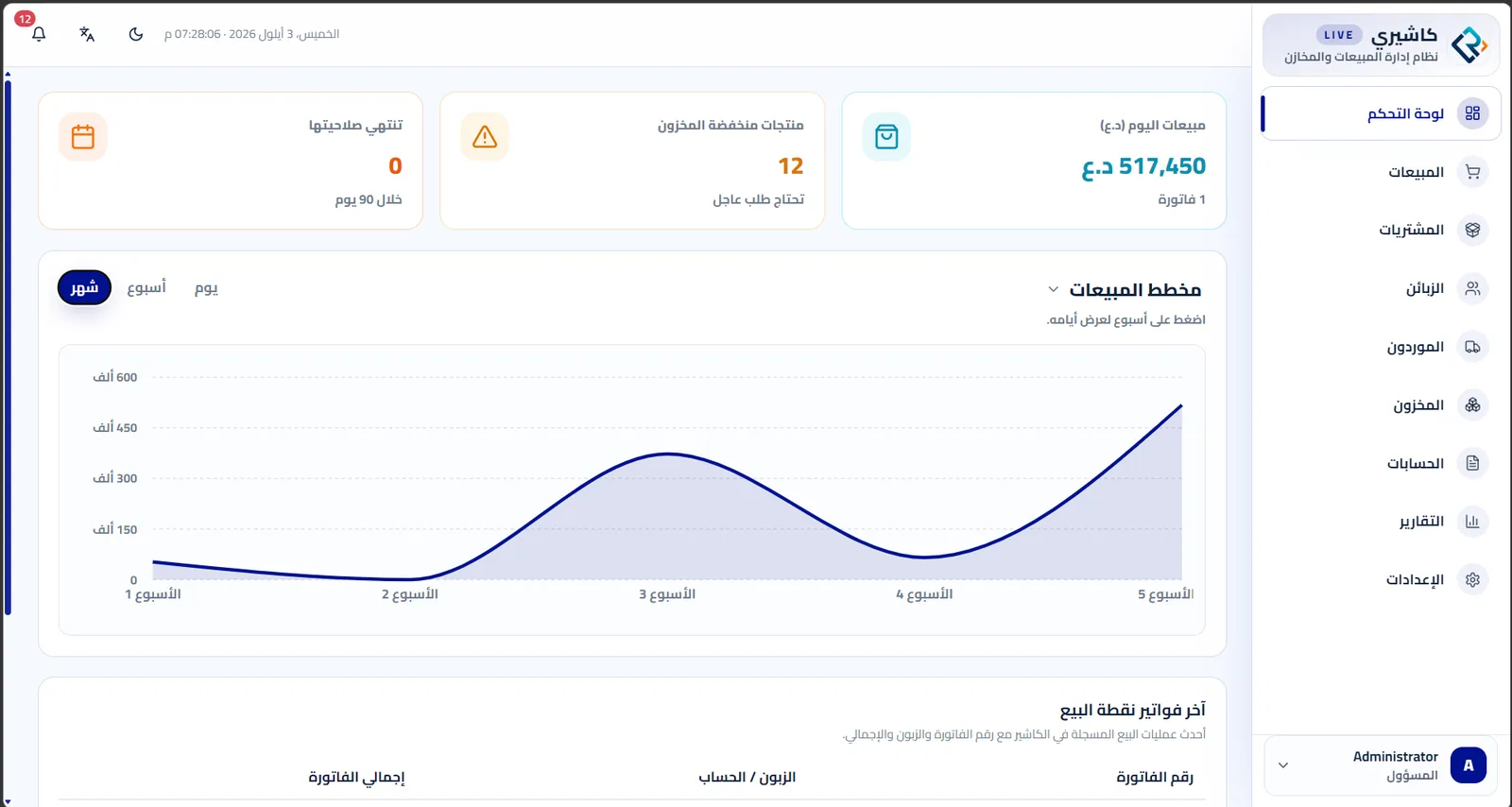The width and height of the screenshot is (1512, 807).
Task: Click the Kashiri app logo
Action: pos(1469,44)
